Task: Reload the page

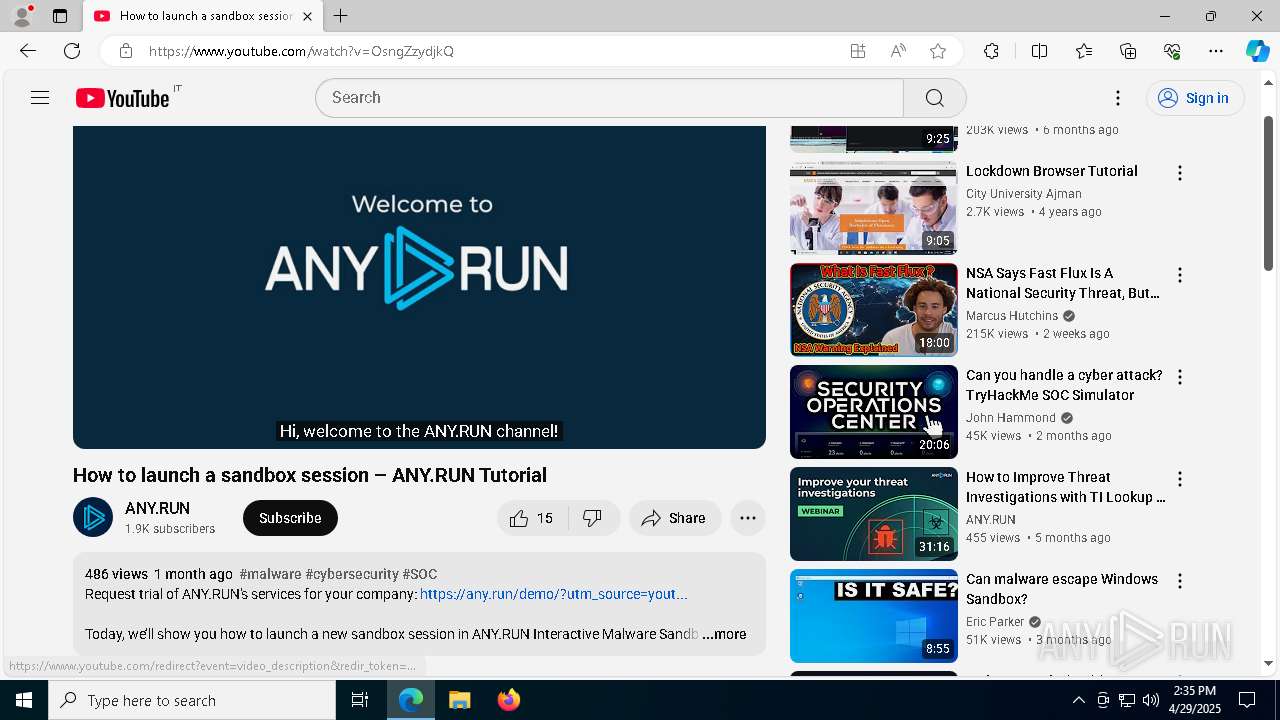Action: coord(72,51)
